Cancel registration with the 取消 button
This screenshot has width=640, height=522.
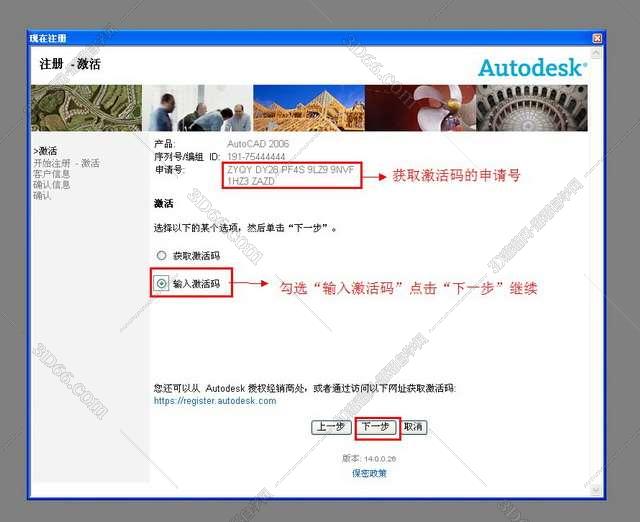413,427
